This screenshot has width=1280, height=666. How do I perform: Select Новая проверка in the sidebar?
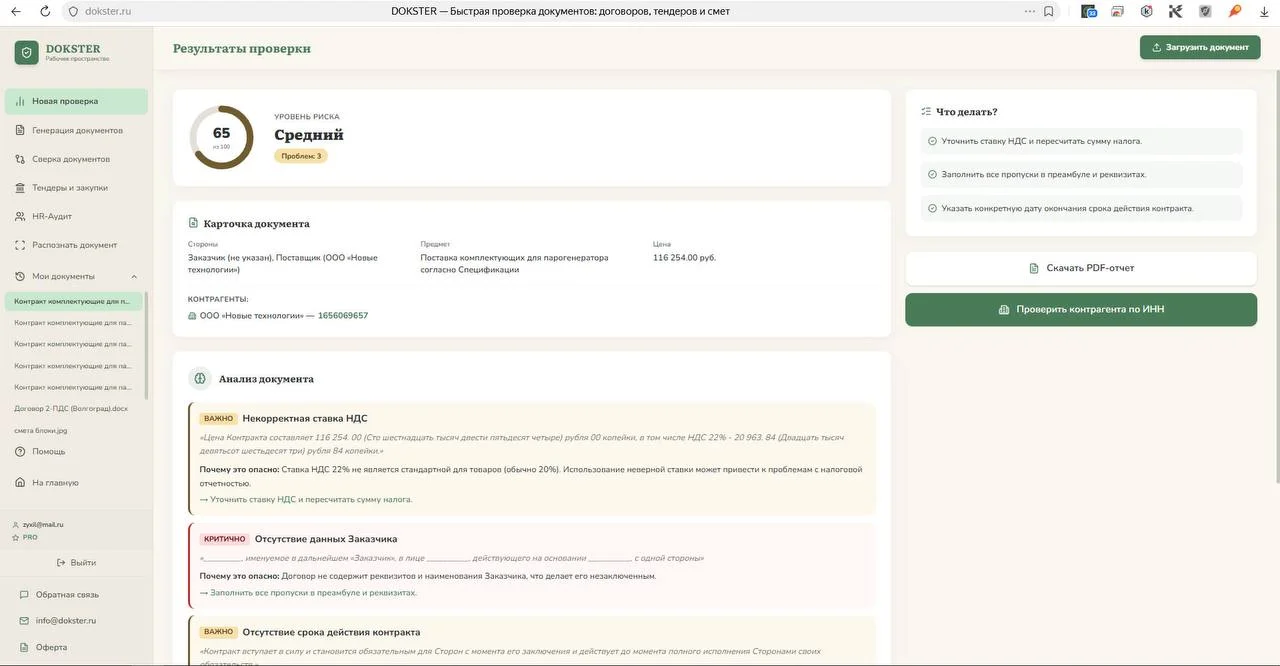point(76,101)
